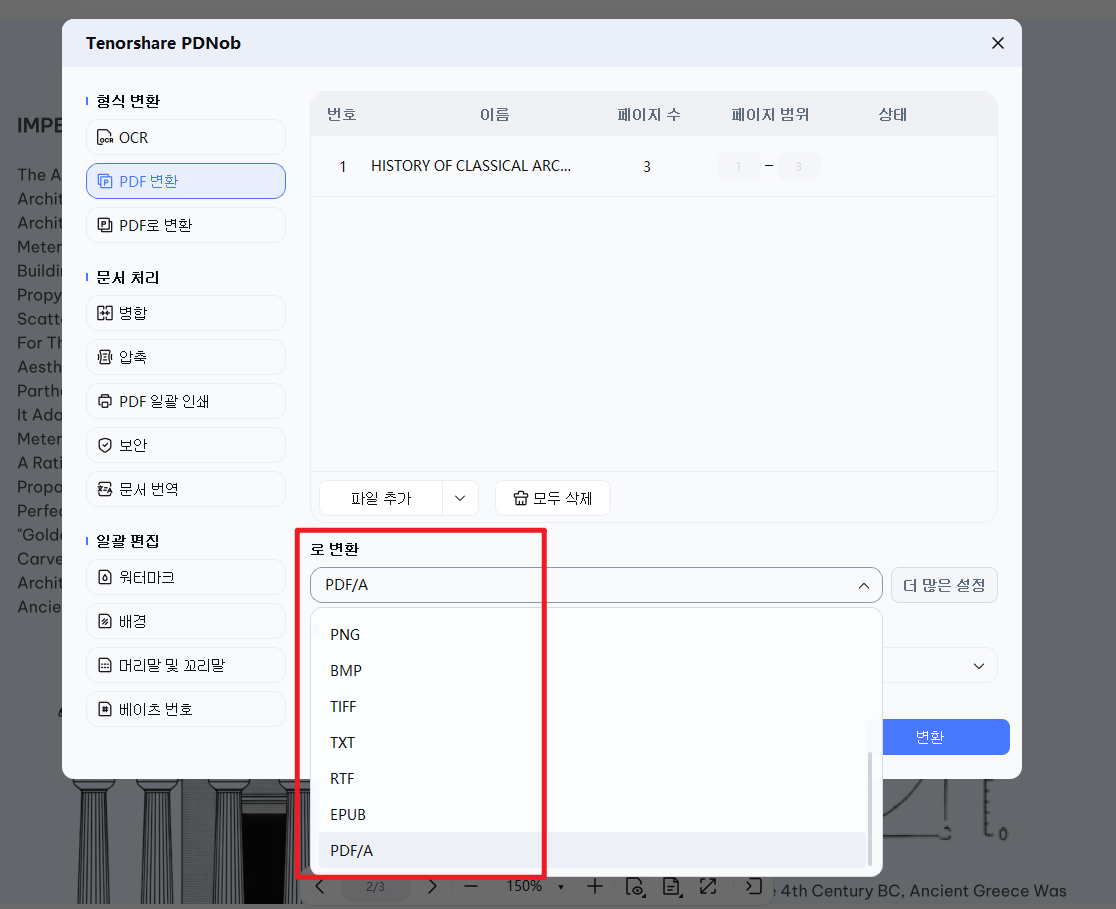Expand the dropdown below 더 많은 설정
1116x909 pixels.
979,666
